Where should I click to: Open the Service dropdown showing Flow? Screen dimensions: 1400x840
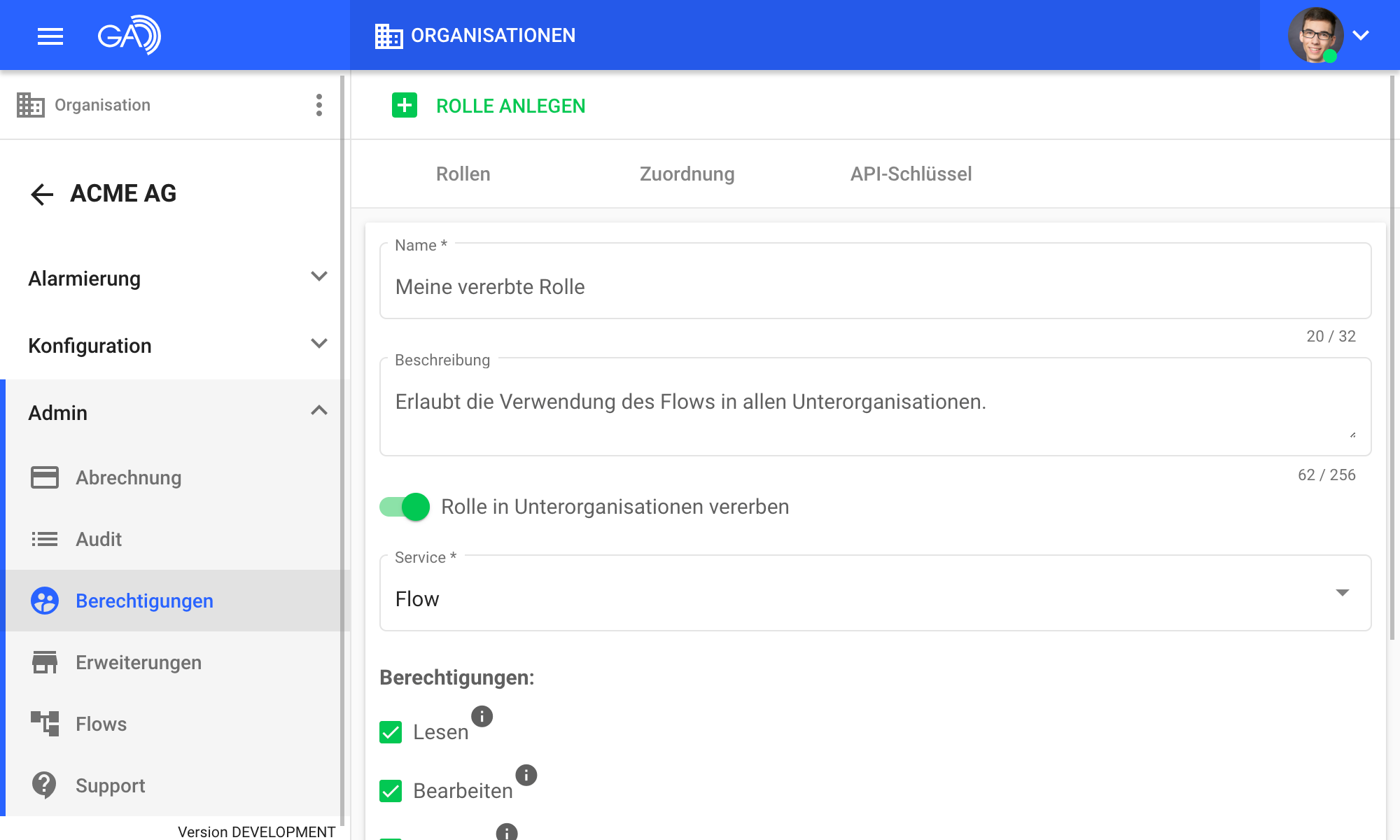[x=874, y=598]
